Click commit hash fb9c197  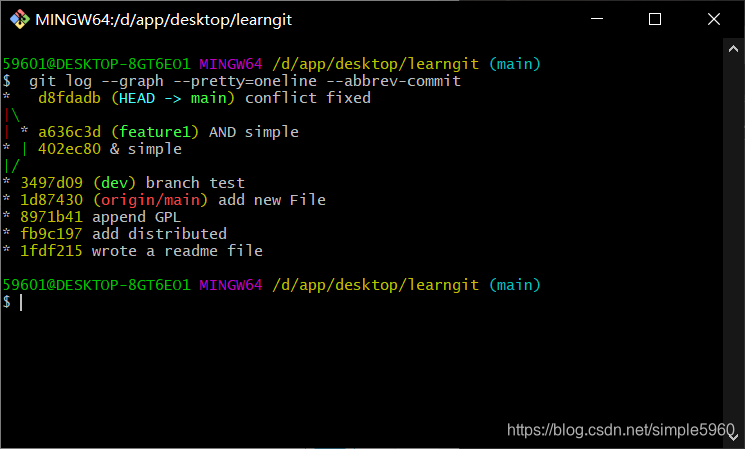[x=51, y=234]
